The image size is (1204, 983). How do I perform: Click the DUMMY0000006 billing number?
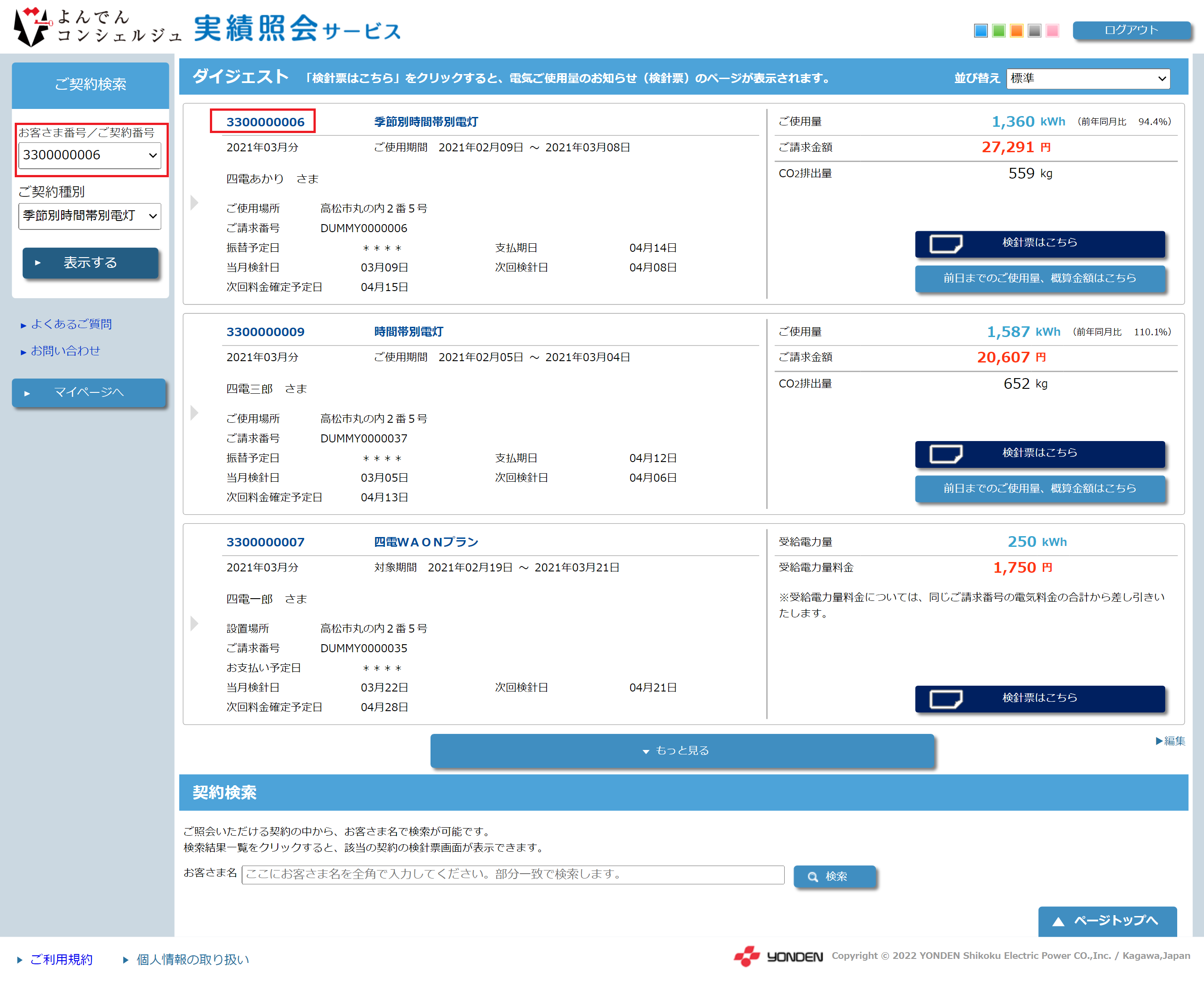(364, 228)
